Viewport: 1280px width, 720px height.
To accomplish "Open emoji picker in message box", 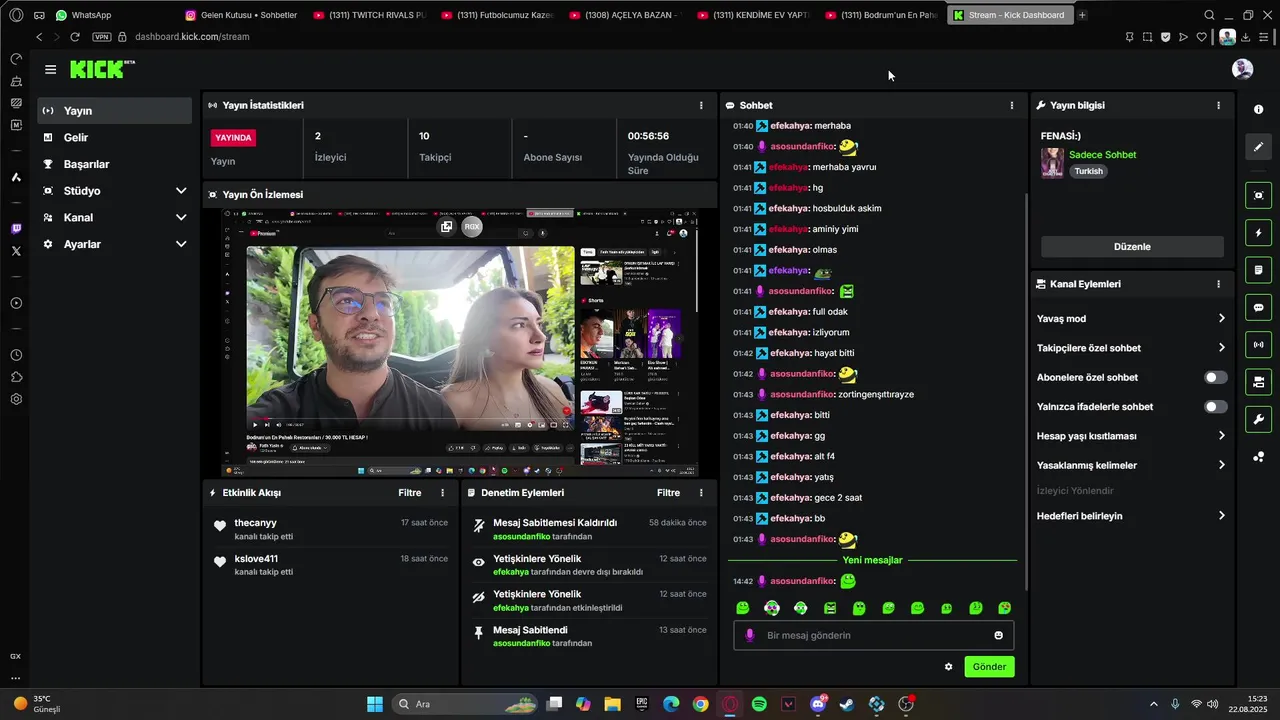I will coord(998,636).
